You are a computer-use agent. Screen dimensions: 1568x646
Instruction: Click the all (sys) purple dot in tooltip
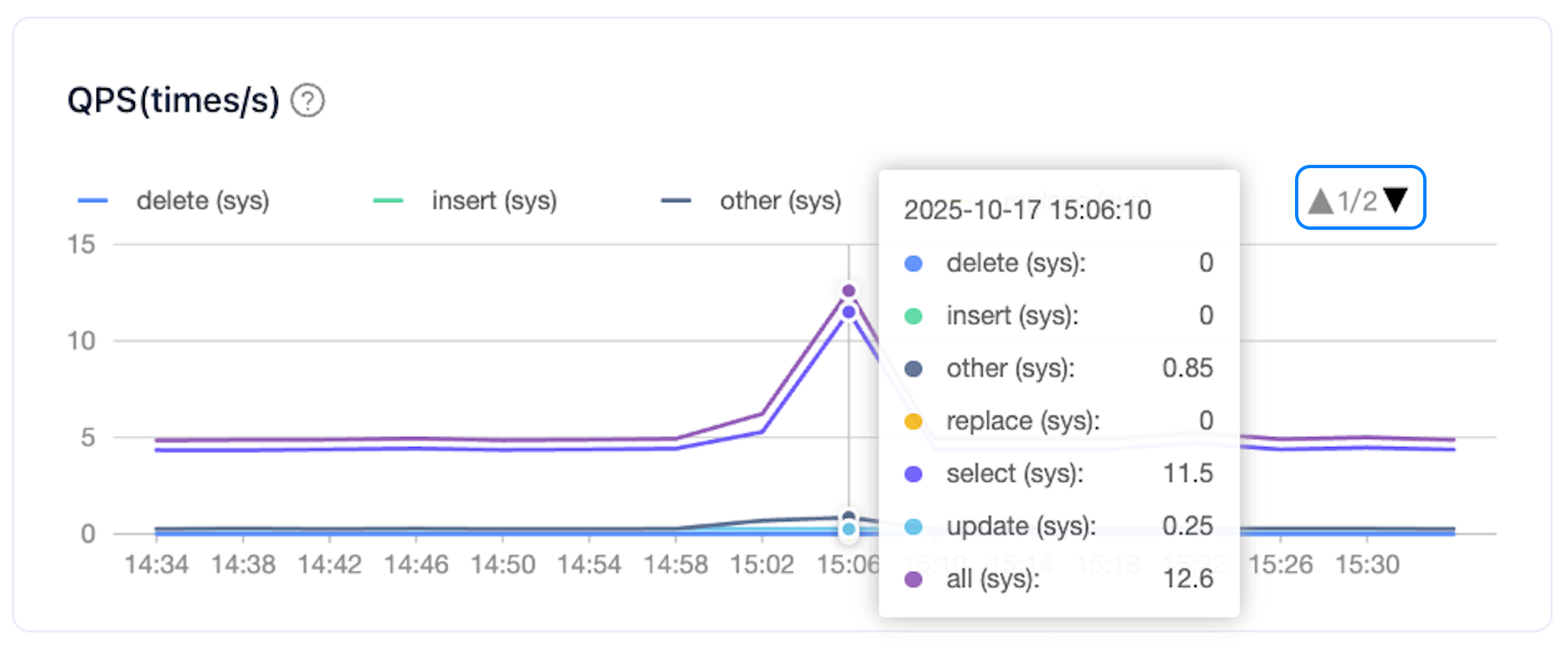[913, 579]
